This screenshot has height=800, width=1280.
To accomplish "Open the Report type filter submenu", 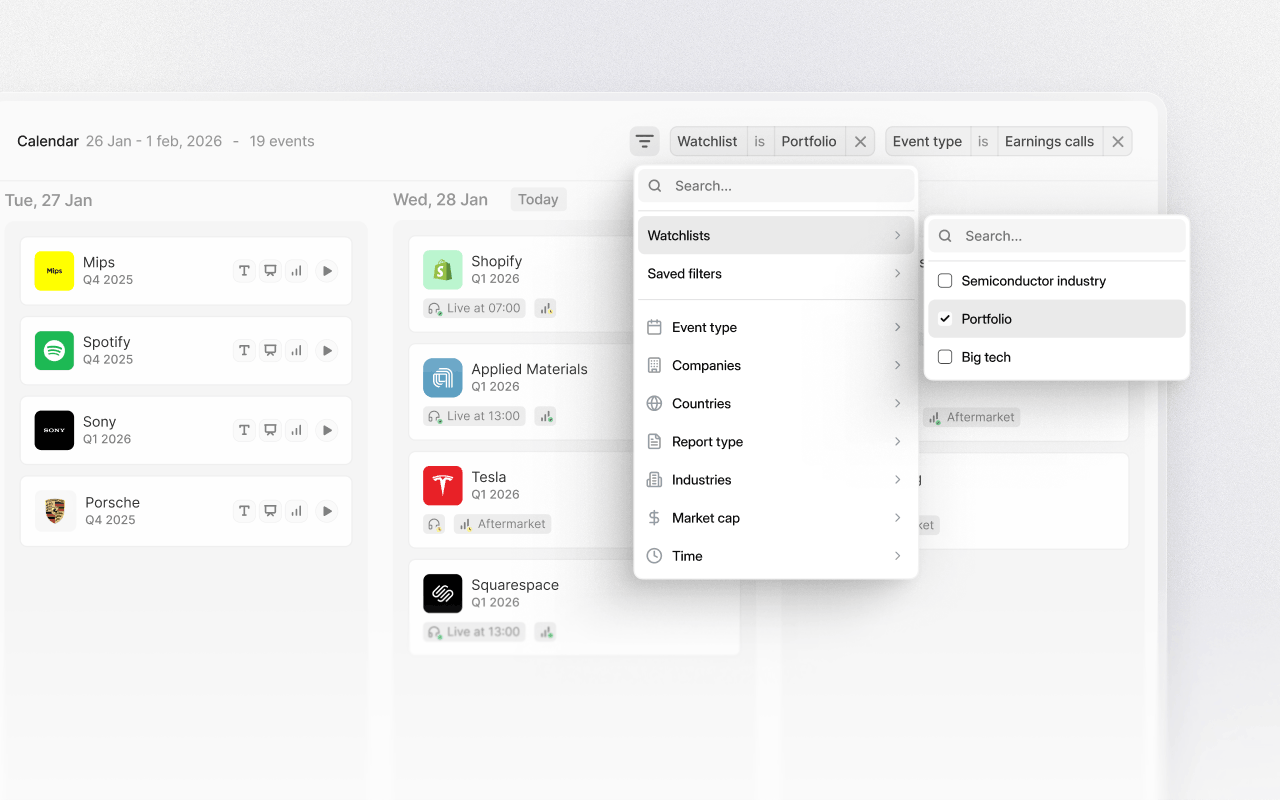I will point(776,441).
